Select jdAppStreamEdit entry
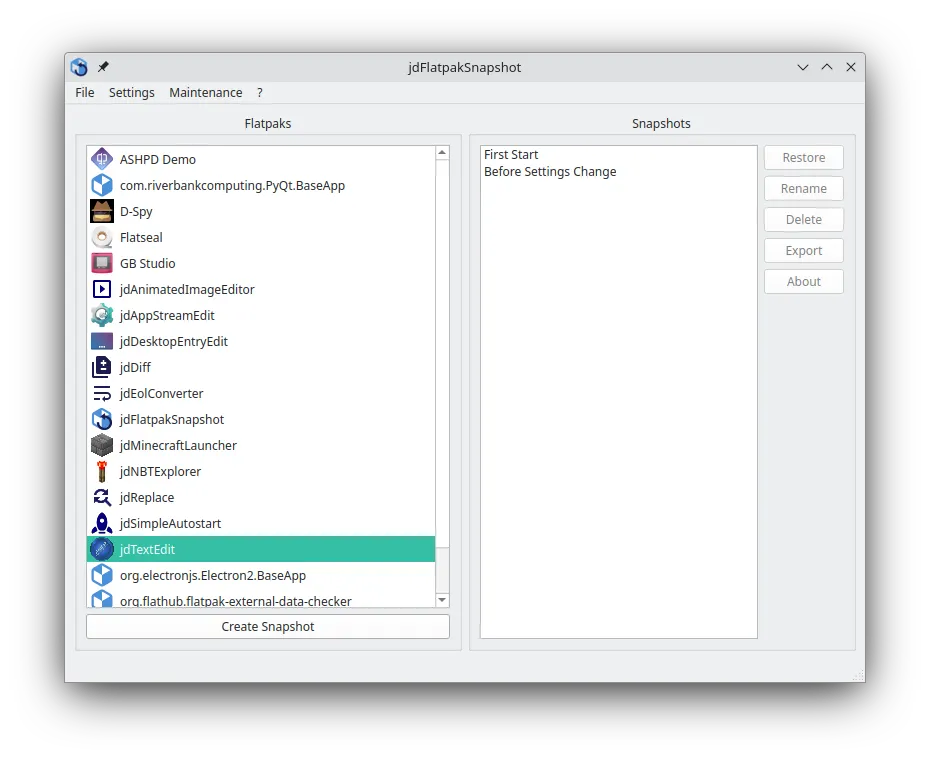This screenshot has height=759, width=930. coord(261,315)
